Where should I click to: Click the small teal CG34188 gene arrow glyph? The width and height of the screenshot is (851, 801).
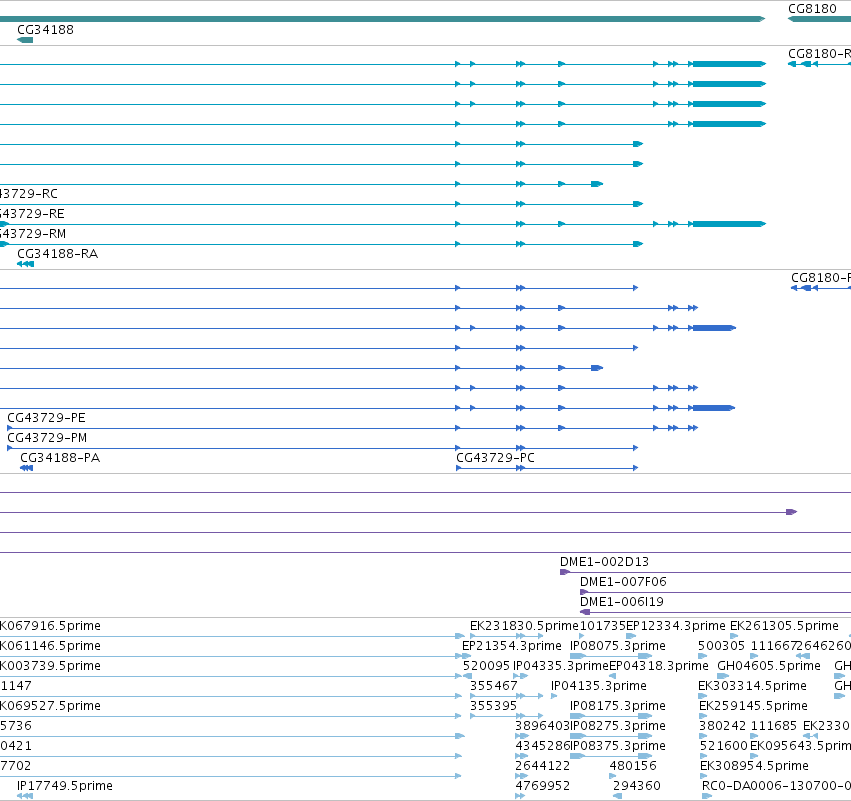tap(25, 40)
